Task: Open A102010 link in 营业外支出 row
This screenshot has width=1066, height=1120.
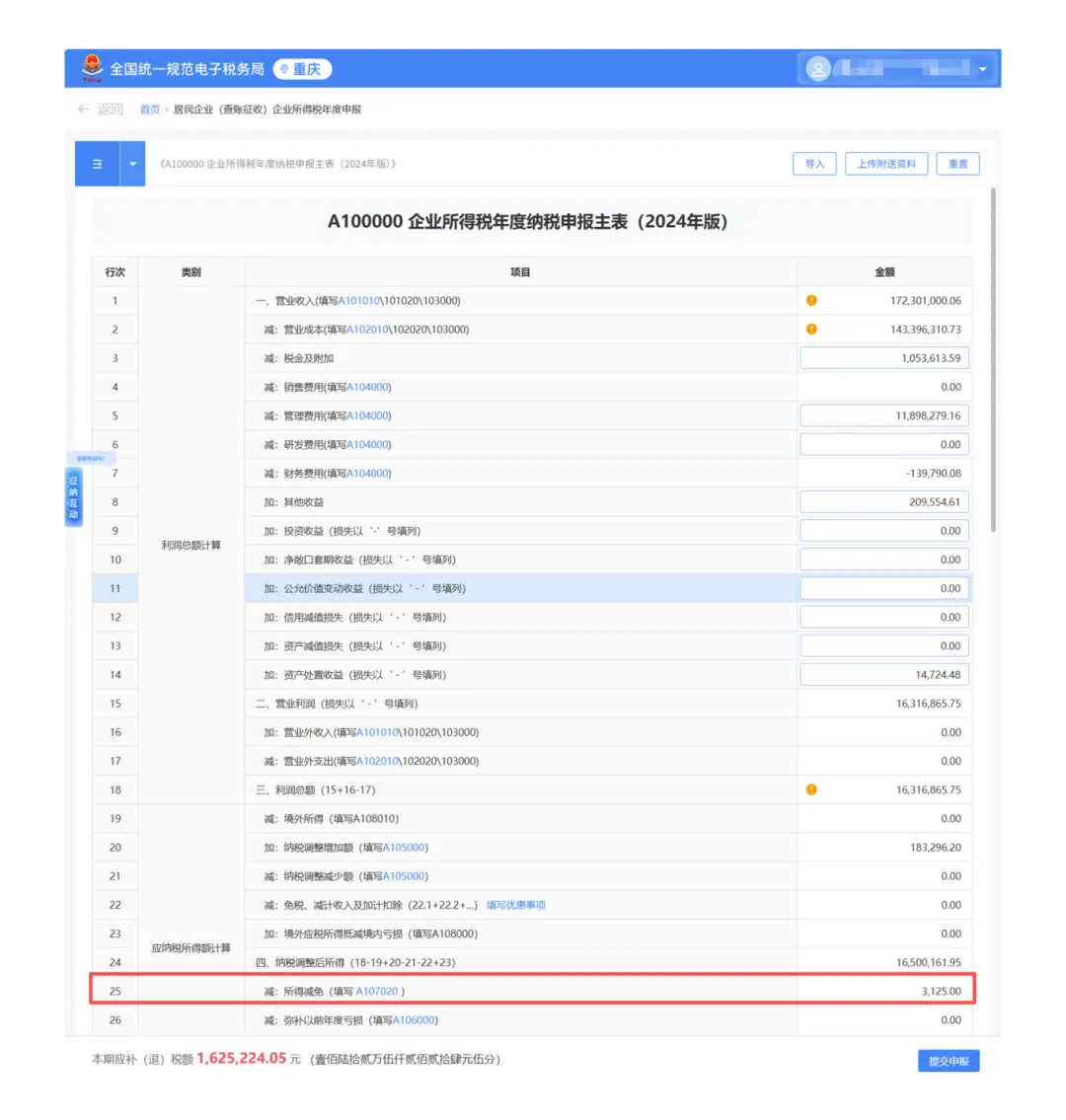Action: [x=377, y=761]
